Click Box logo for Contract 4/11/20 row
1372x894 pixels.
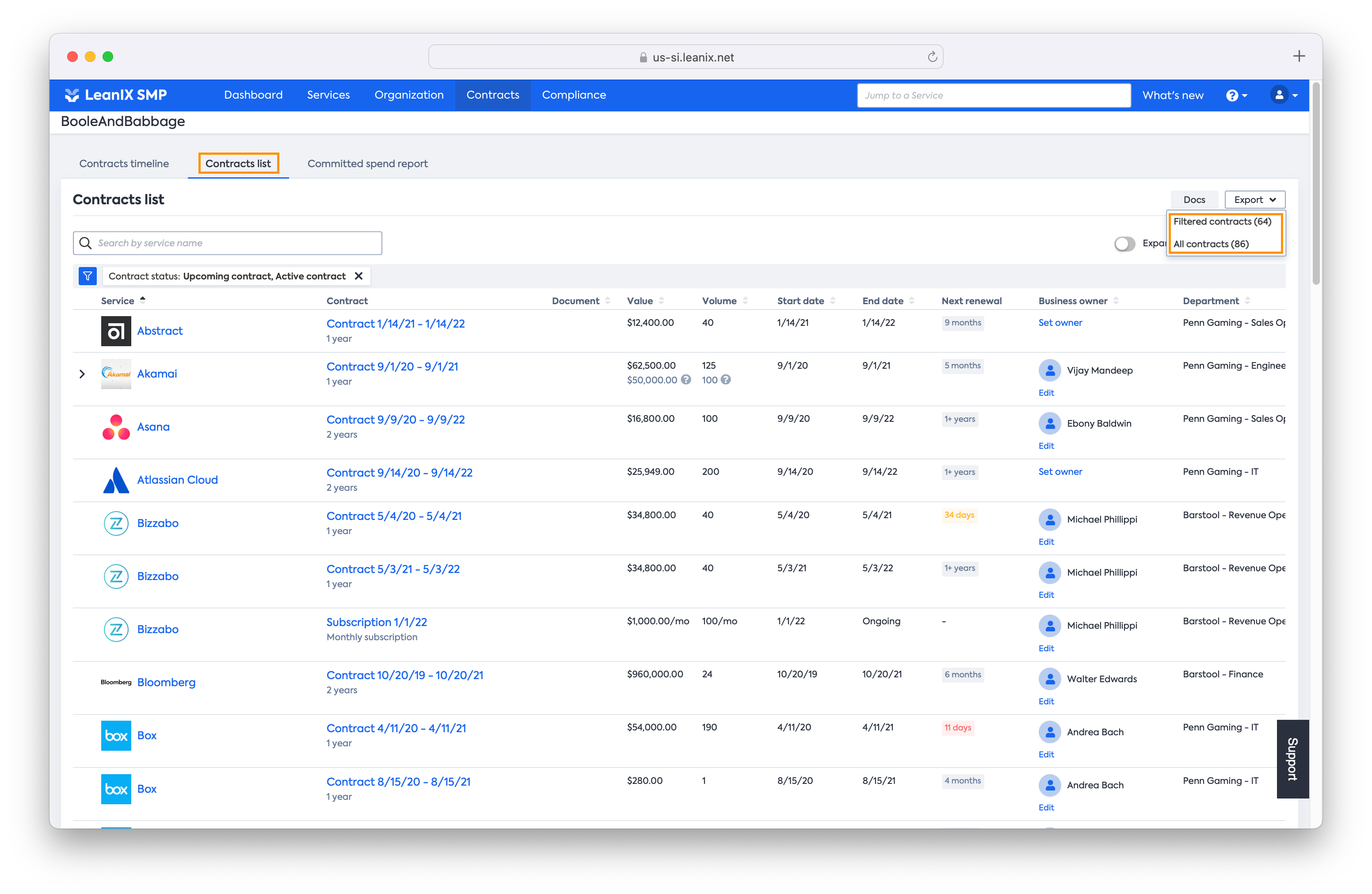pyautogui.click(x=116, y=735)
